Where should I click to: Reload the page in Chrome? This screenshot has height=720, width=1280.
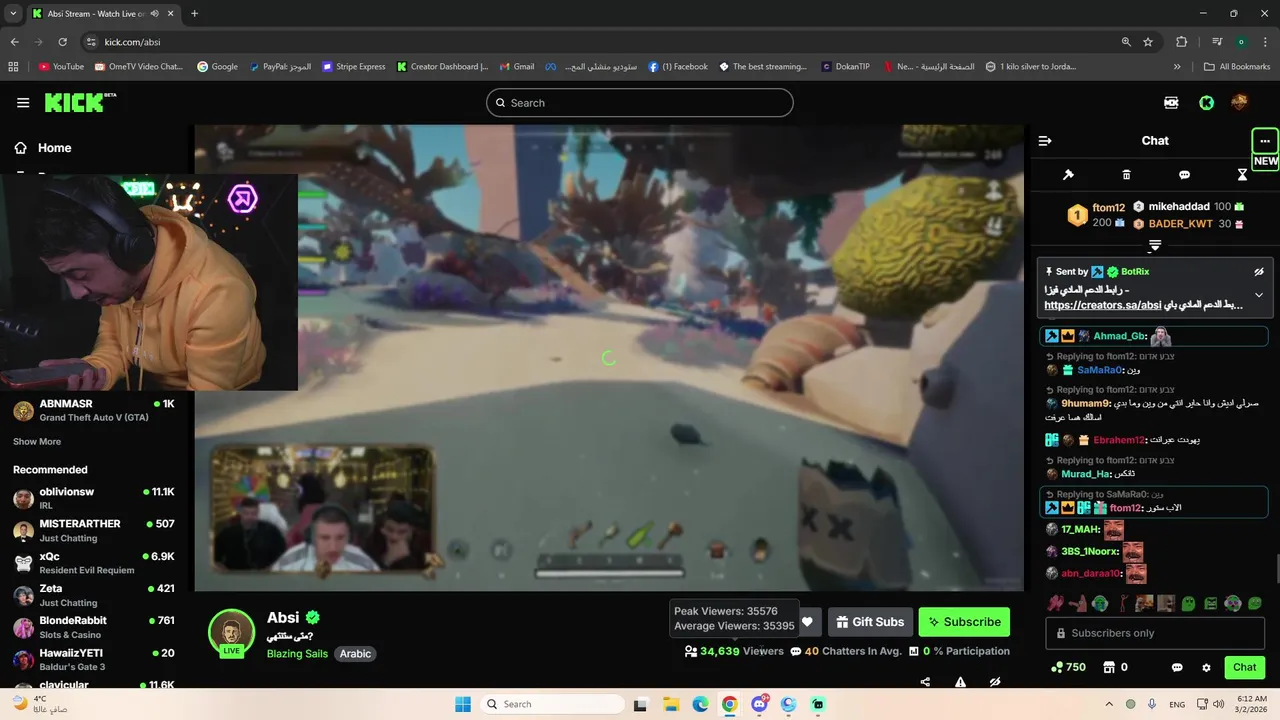[x=62, y=42]
